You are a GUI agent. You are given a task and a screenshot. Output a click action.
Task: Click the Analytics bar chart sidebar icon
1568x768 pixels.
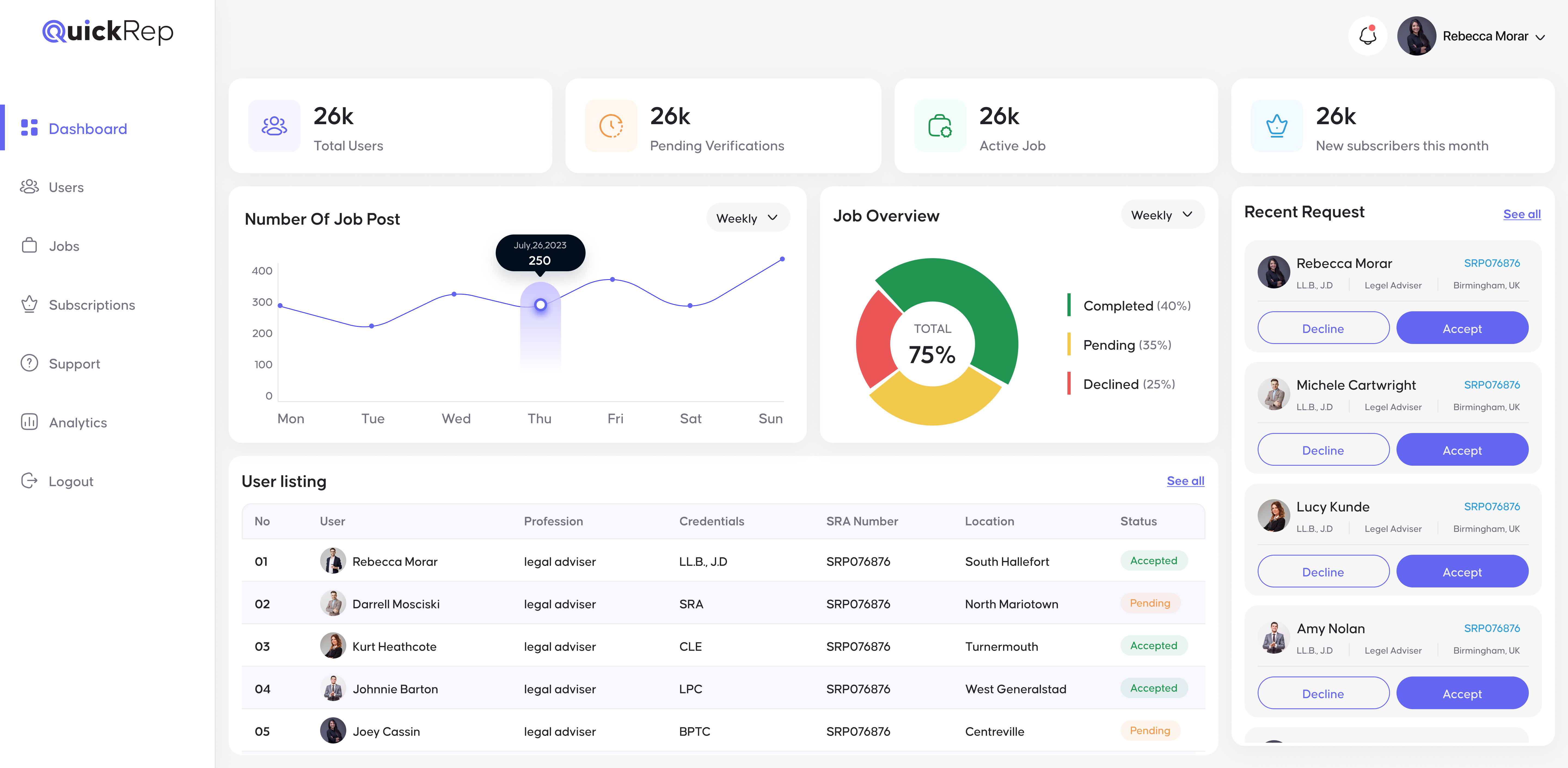[29, 422]
